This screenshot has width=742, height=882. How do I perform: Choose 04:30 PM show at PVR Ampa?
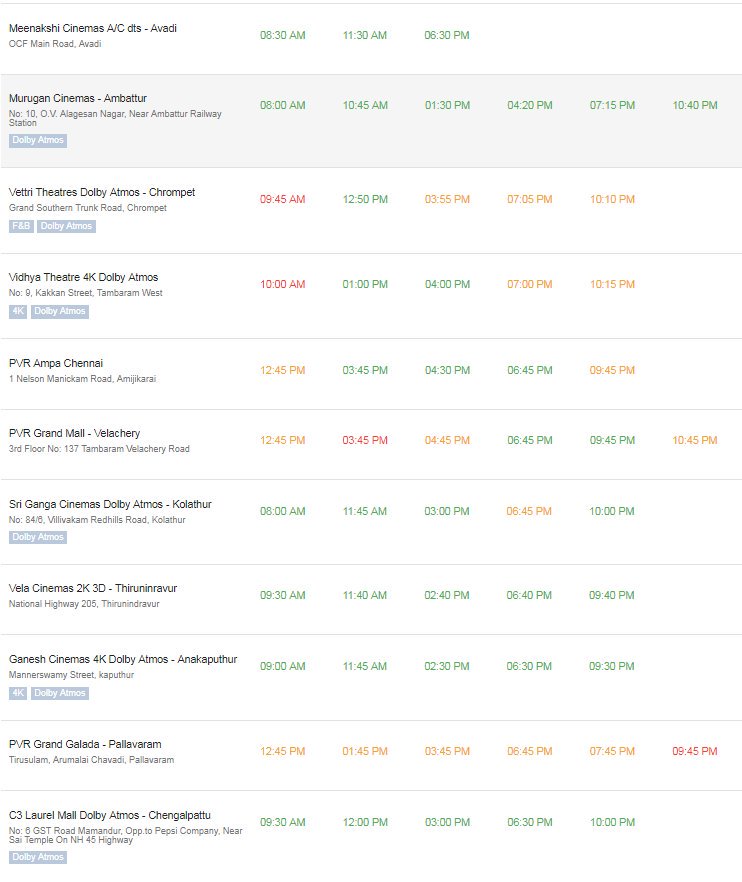(447, 370)
